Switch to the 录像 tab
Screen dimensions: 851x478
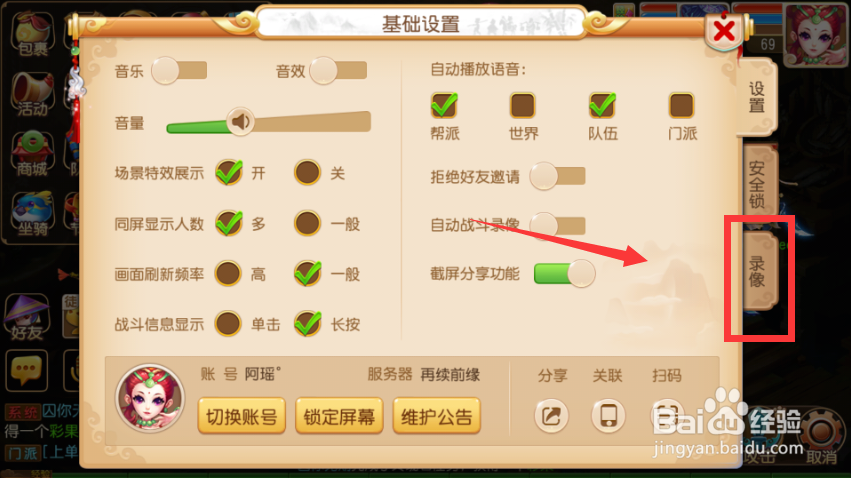pyautogui.click(x=759, y=271)
